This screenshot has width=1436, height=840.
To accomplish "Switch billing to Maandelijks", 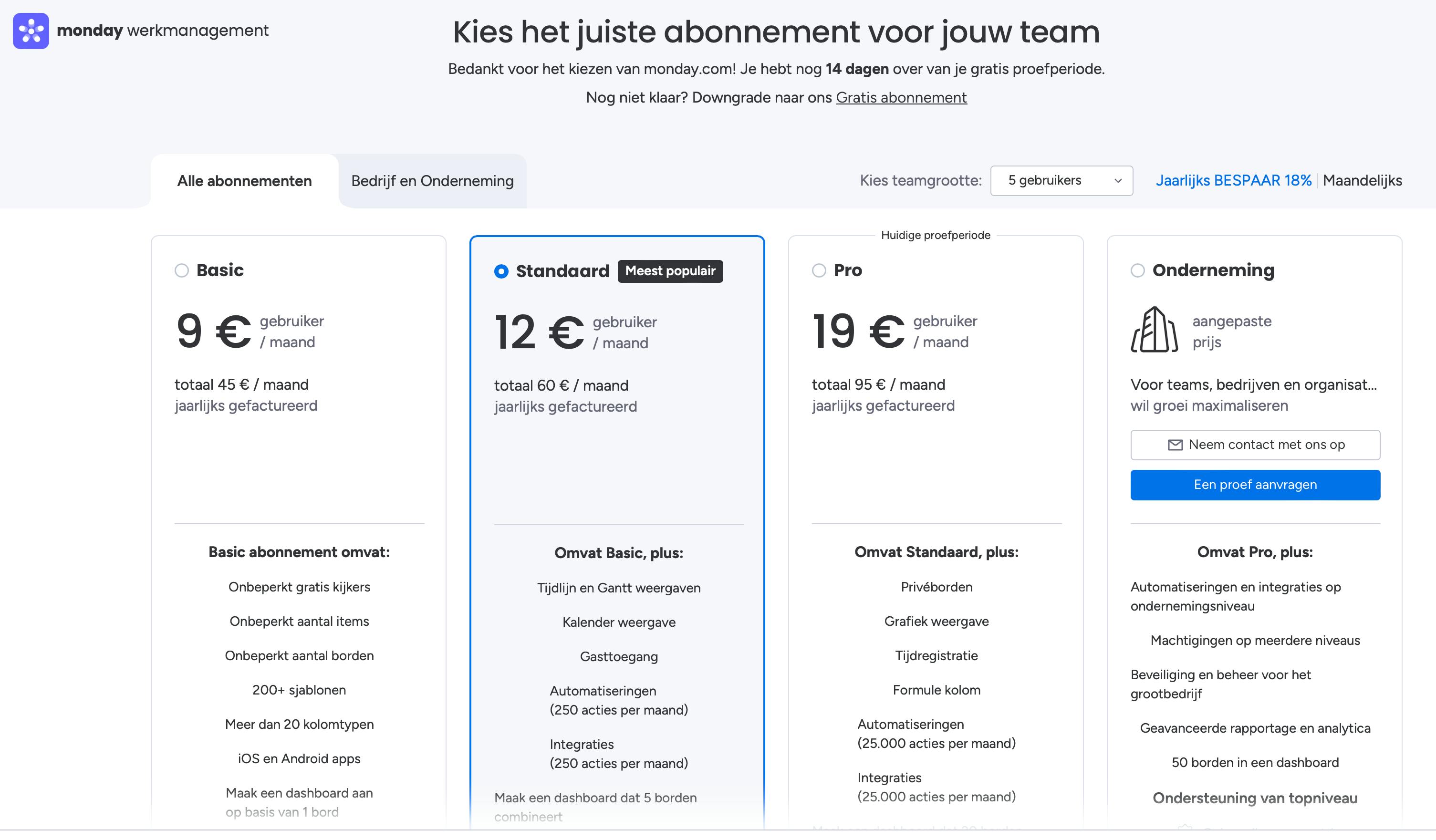I will click(x=1362, y=181).
